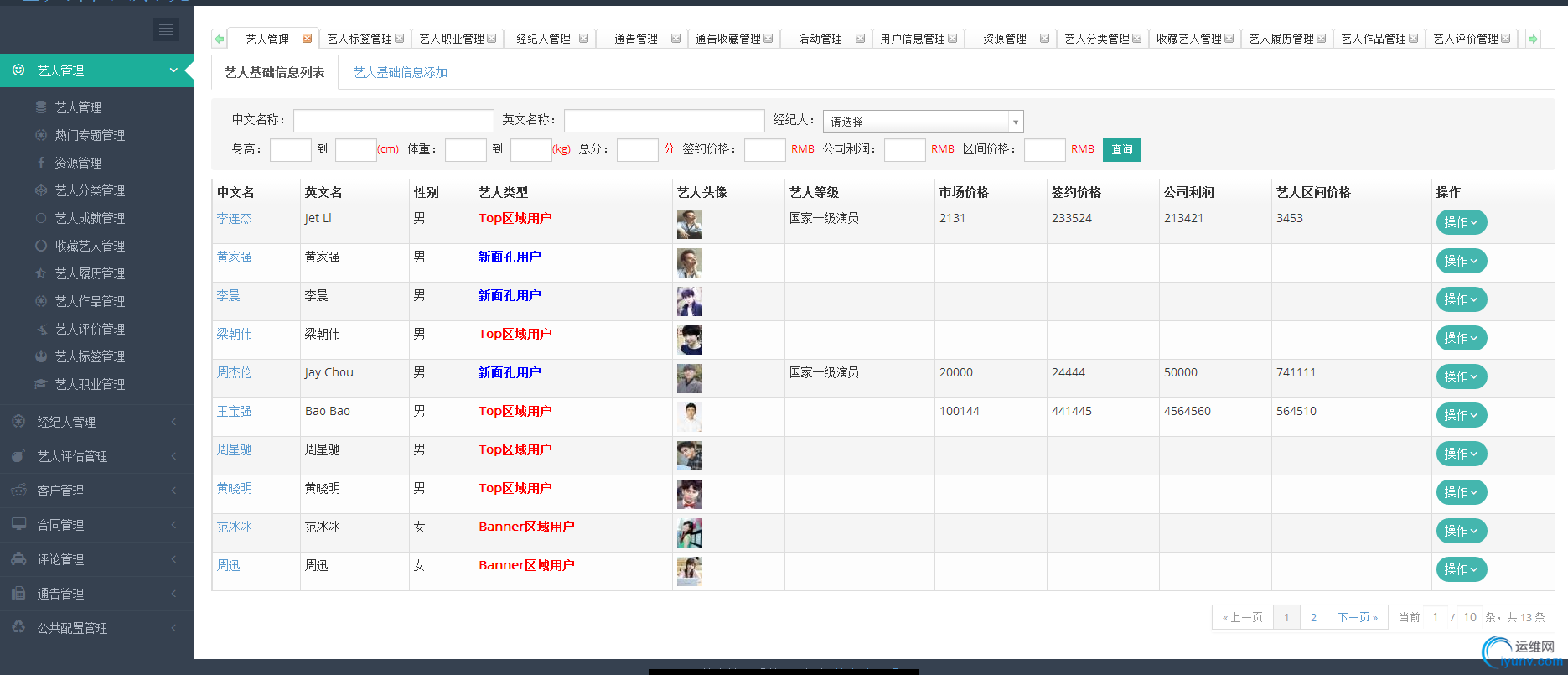Viewport: 1568px width, 675px height.
Task: Open the 周迅 artist name link
Action: [228, 565]
